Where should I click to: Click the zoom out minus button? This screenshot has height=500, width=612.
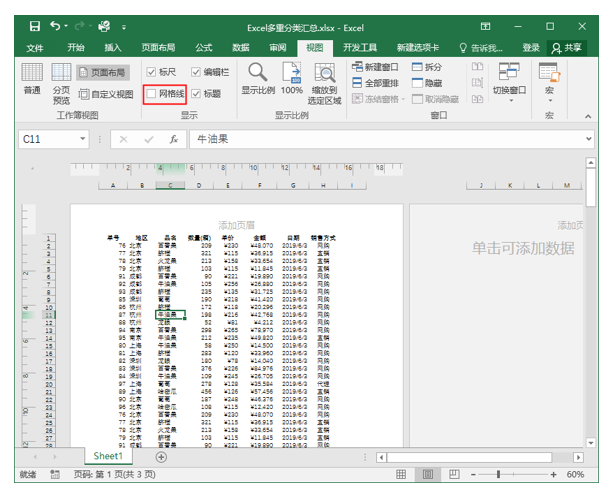(x=473, y=475)
